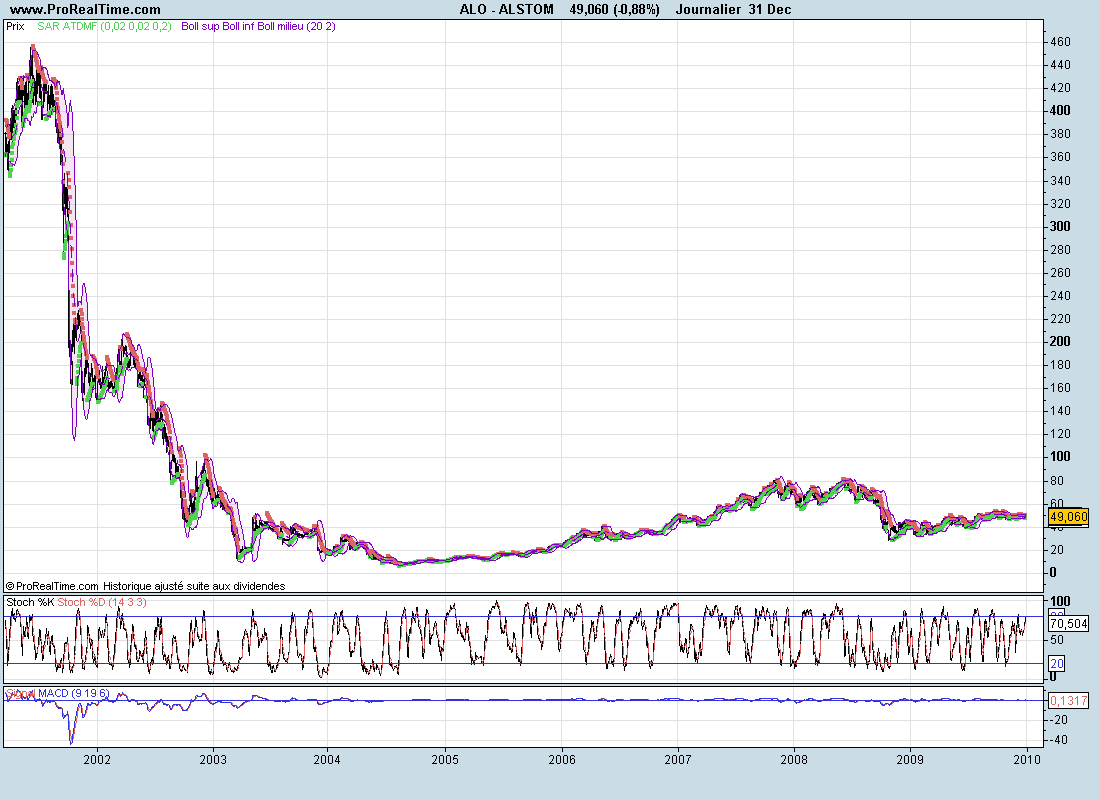Click the 2009 label on time axis
Image resolution: width=1100 pixels, height=800 pixels.
(x=910, y=759)
